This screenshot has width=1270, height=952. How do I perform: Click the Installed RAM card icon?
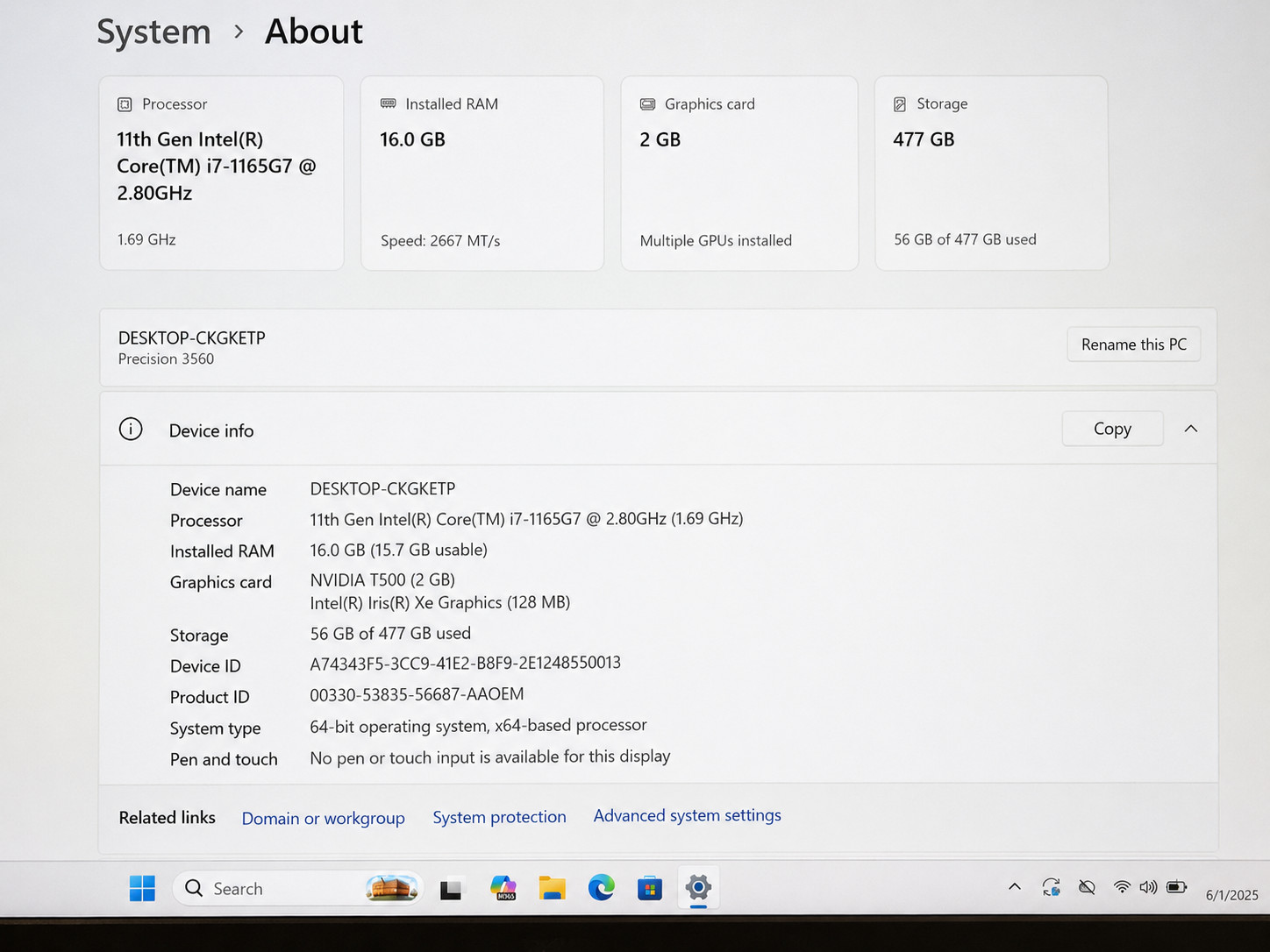point(388,103)
